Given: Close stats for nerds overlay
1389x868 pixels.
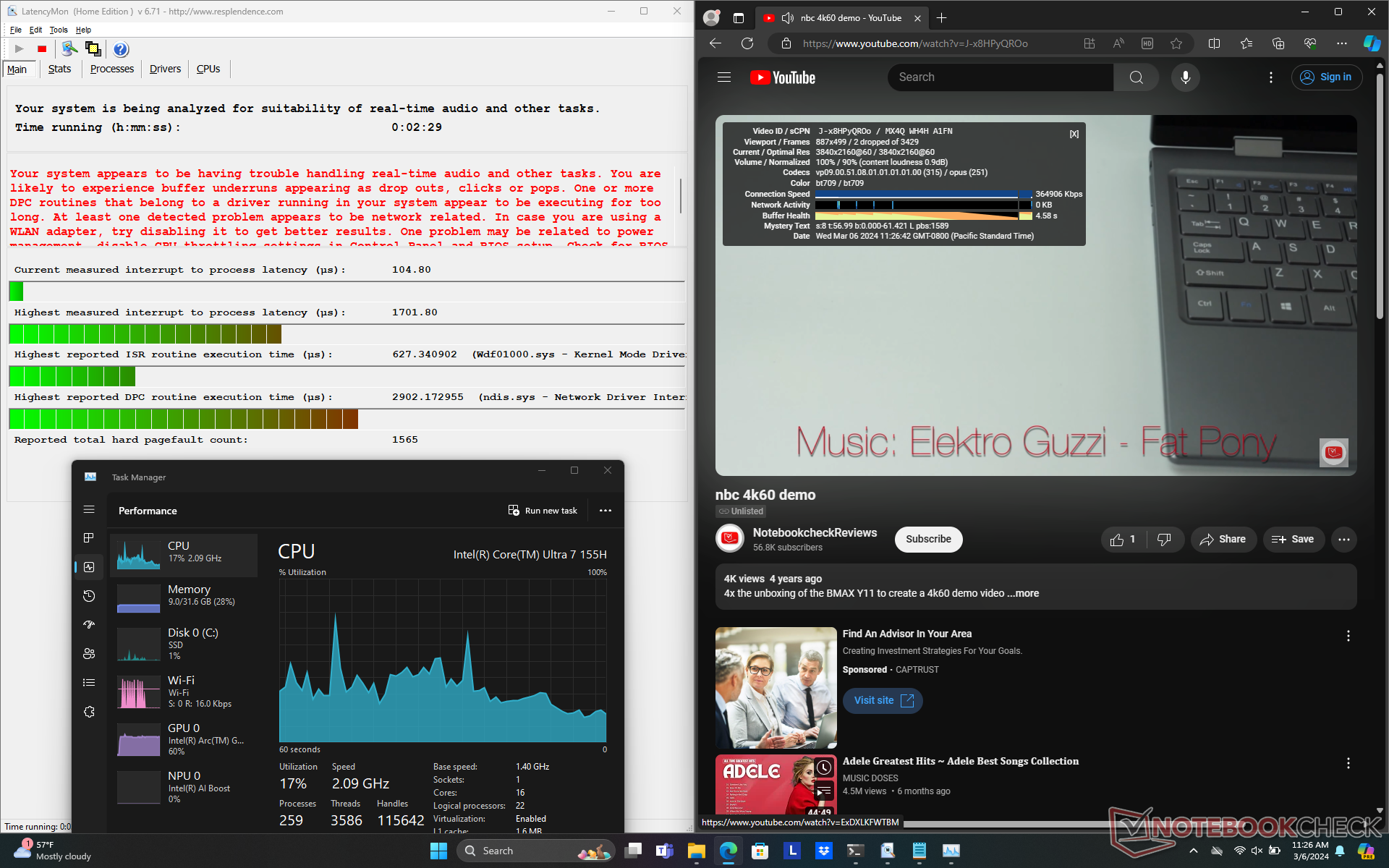Looking at the screenshot, I should click(1074, 134).
